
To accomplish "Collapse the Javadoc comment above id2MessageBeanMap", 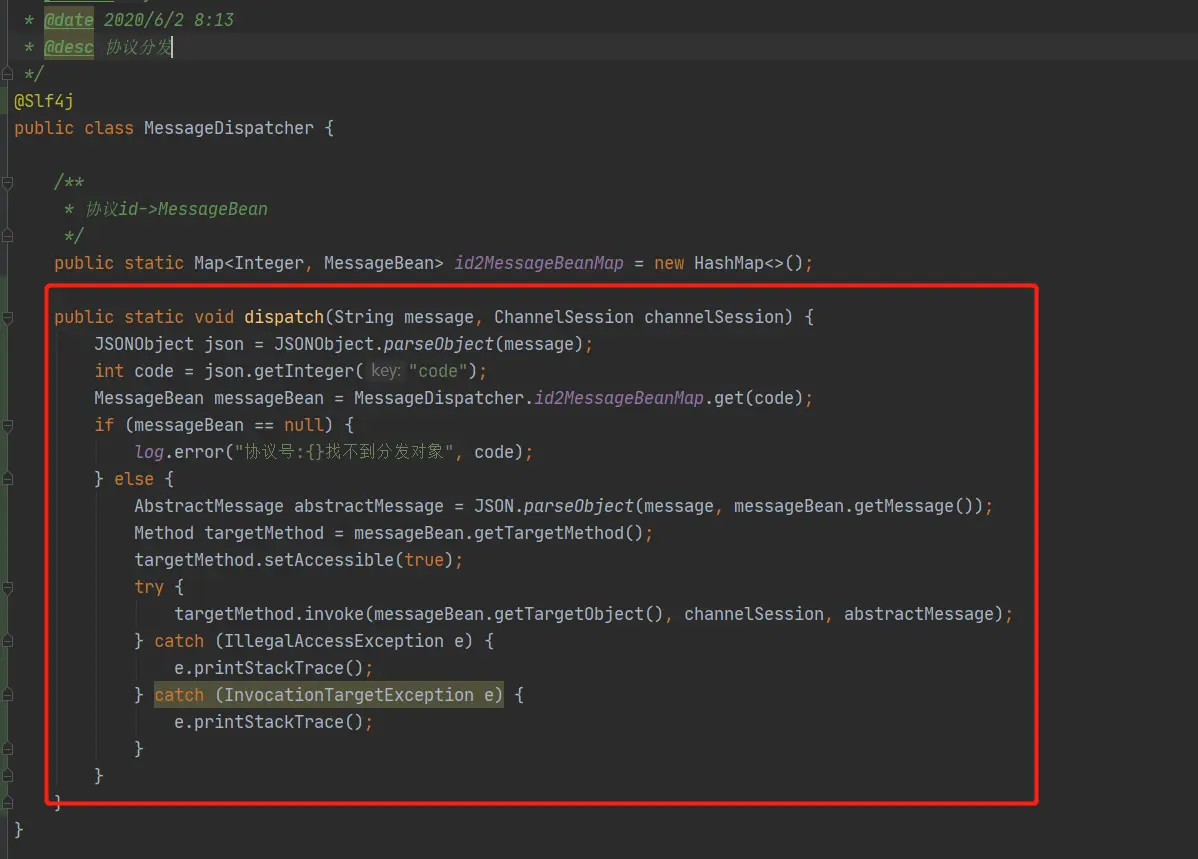I will pos(8,183).
